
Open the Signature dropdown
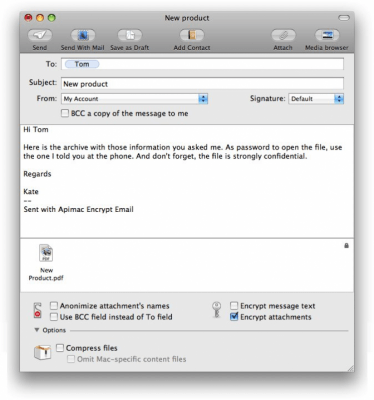coord(316,99)
